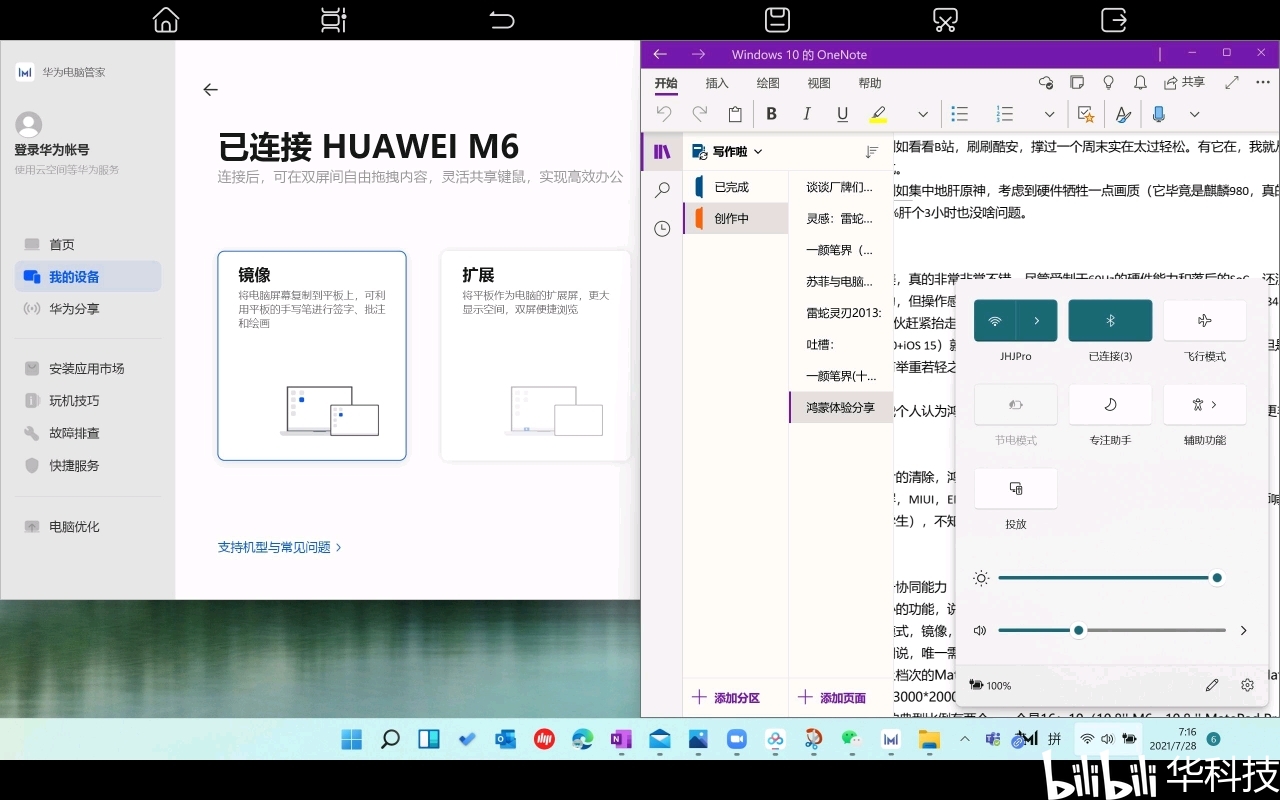
Task: Adjust the volume slider
Action: pos(1111,631)
